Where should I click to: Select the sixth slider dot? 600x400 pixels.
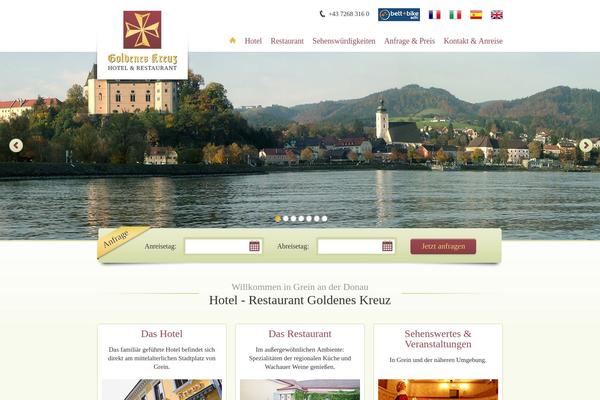pyautogui.click(x=316, y=219)
